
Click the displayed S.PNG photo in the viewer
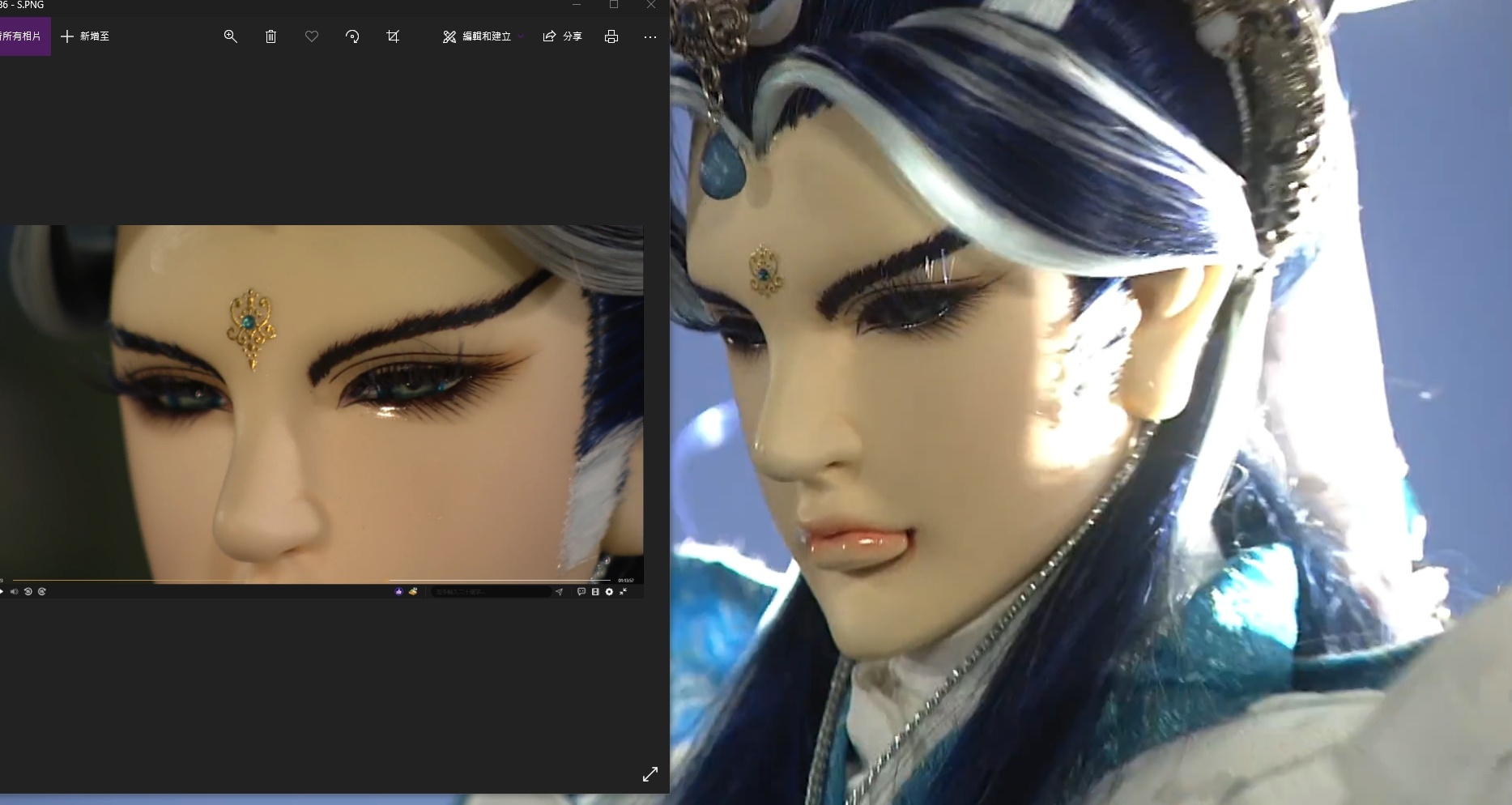[x=322, y=412]
